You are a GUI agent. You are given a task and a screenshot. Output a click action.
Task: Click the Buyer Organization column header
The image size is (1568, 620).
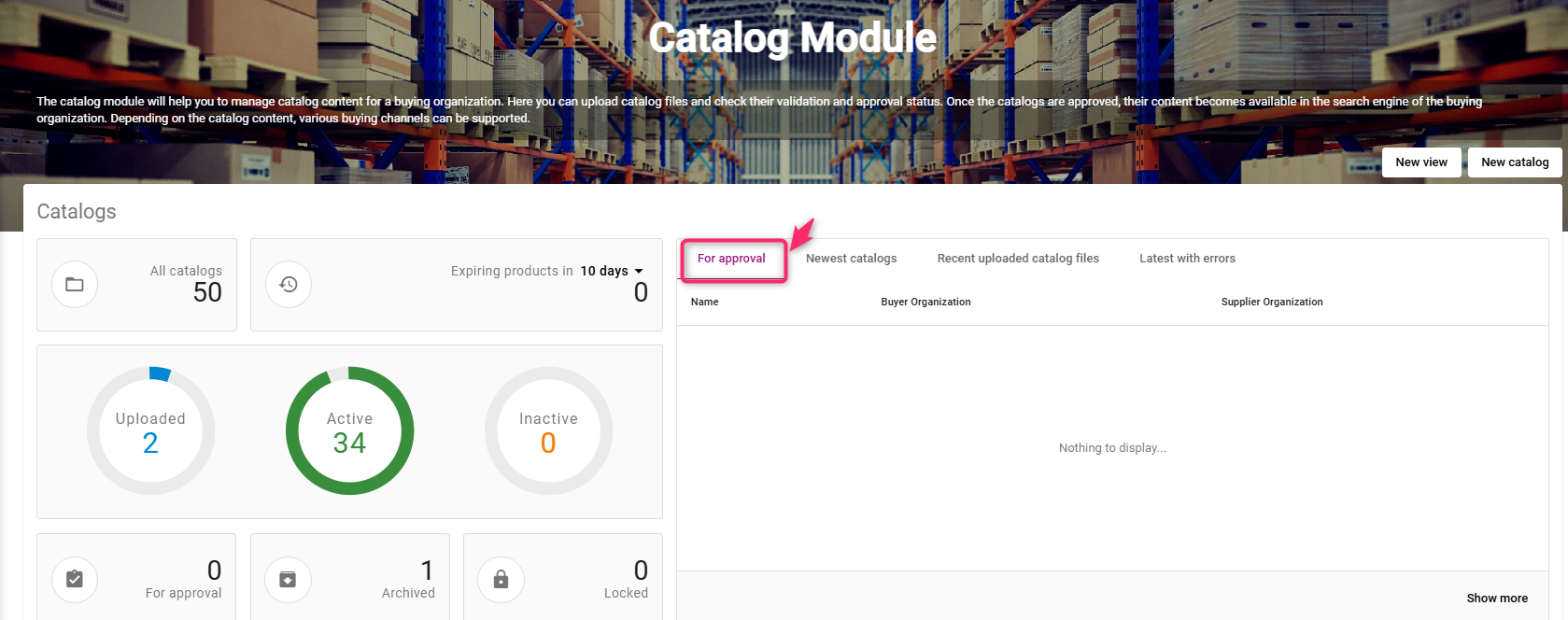point(925,303)
